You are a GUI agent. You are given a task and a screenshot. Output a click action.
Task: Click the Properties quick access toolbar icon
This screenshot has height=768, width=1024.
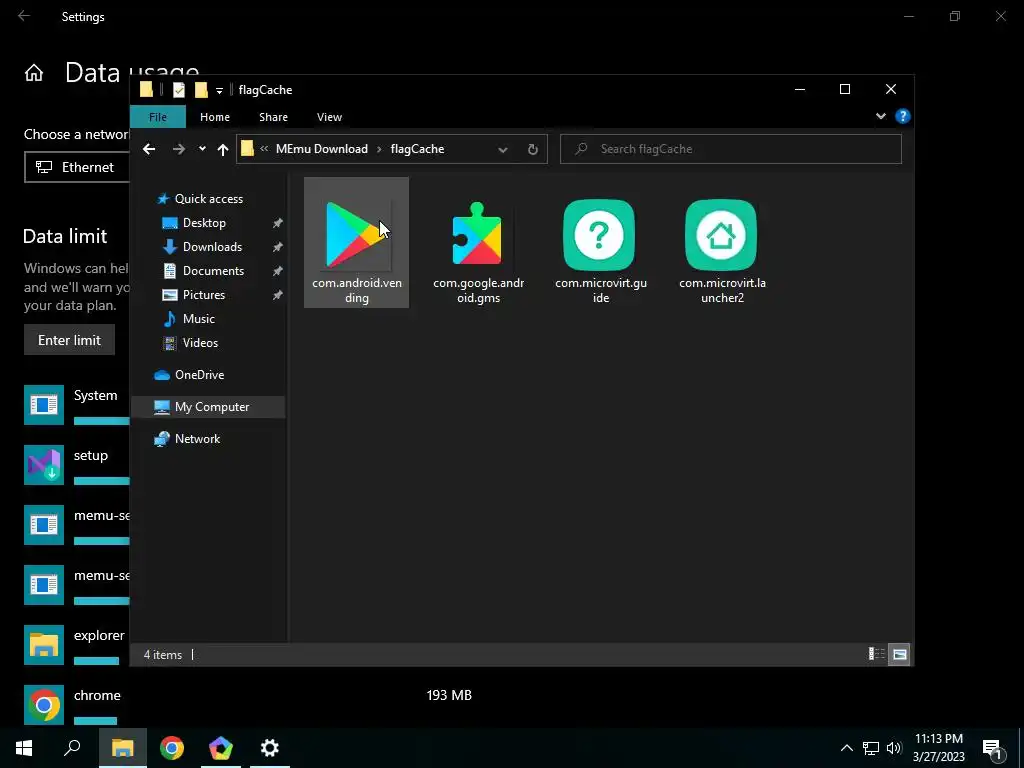(x=178, y=89)
